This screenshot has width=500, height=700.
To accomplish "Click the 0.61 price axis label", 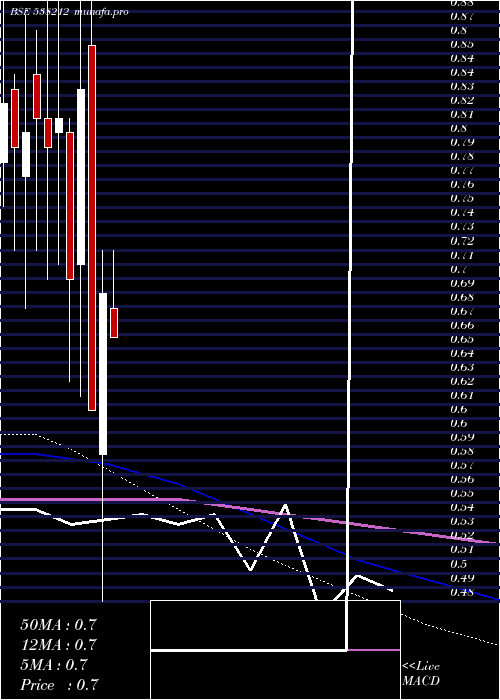I will coord(462,396).
